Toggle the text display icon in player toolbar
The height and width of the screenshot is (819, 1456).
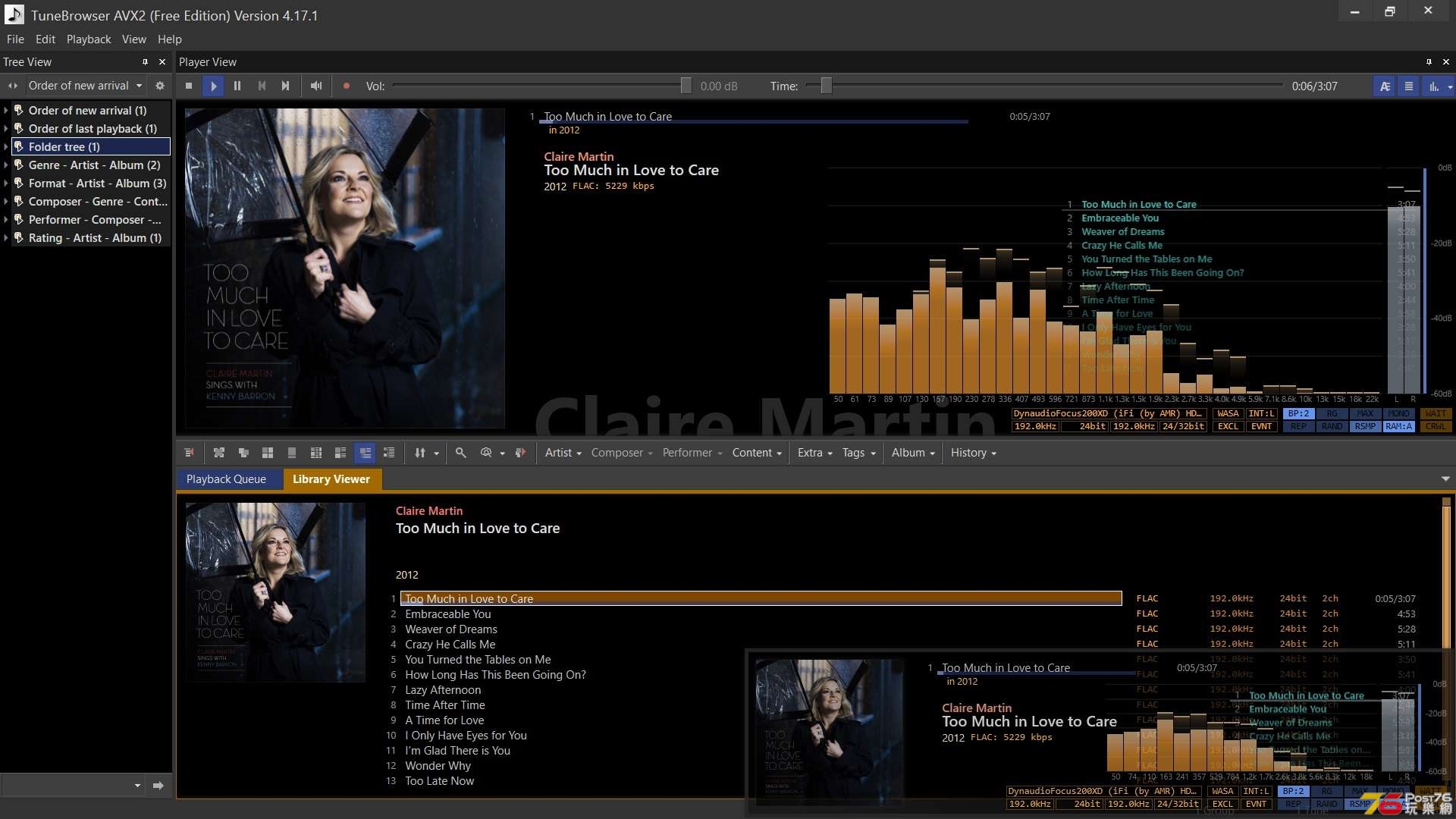1385,86
